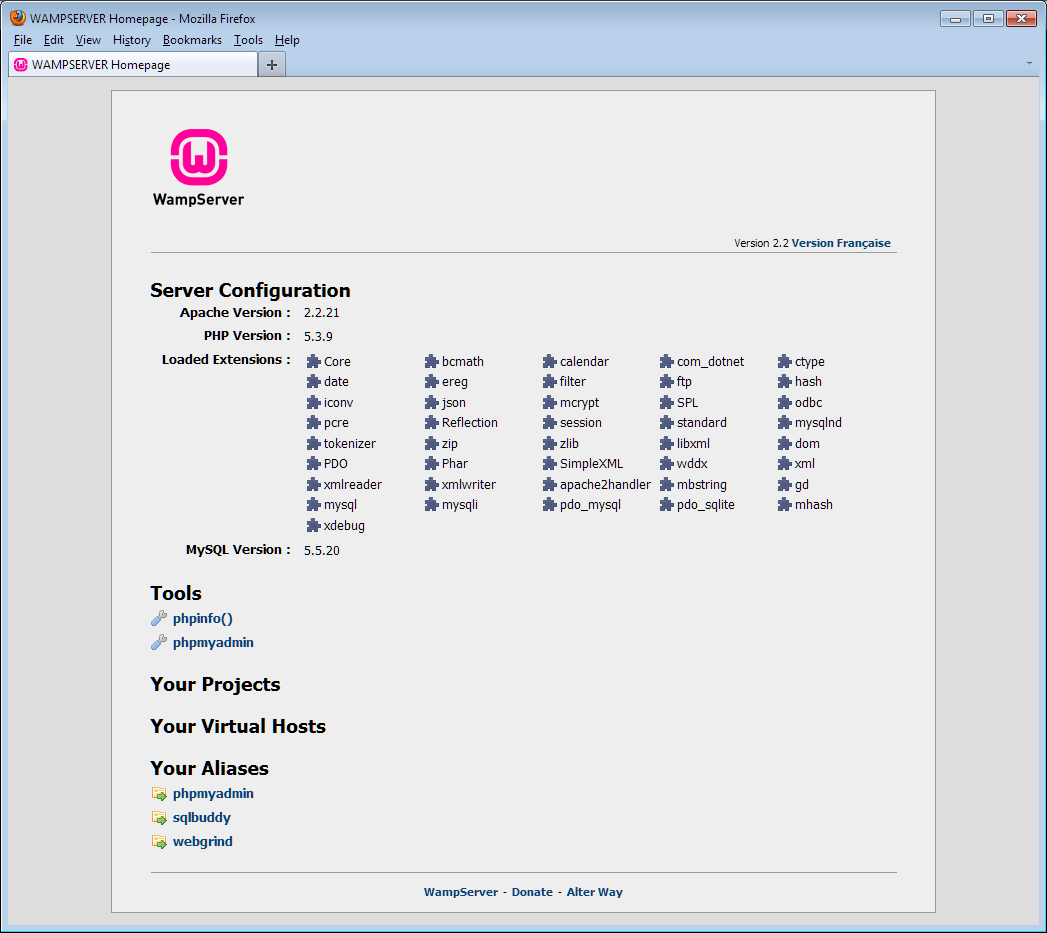Click the puzzle icon beside calendar
Screen dimensions: 1047x933
point(550,361)
